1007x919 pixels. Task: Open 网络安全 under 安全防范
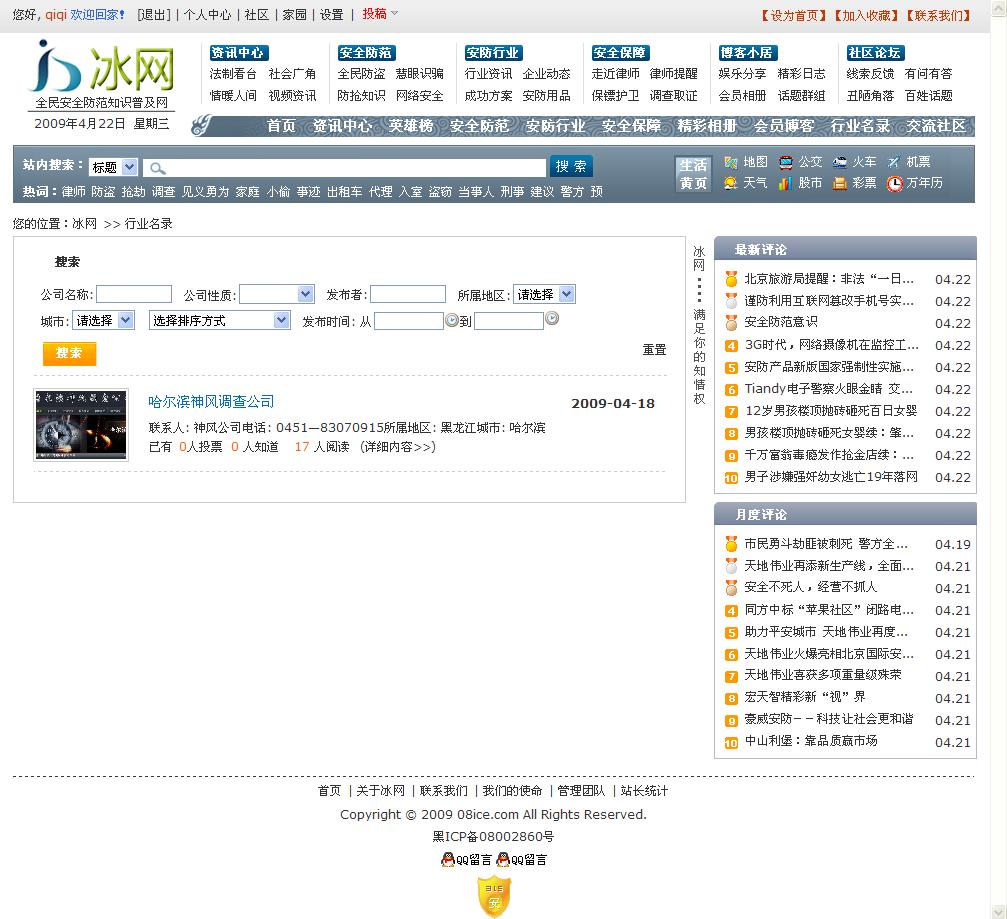[419, 96]
